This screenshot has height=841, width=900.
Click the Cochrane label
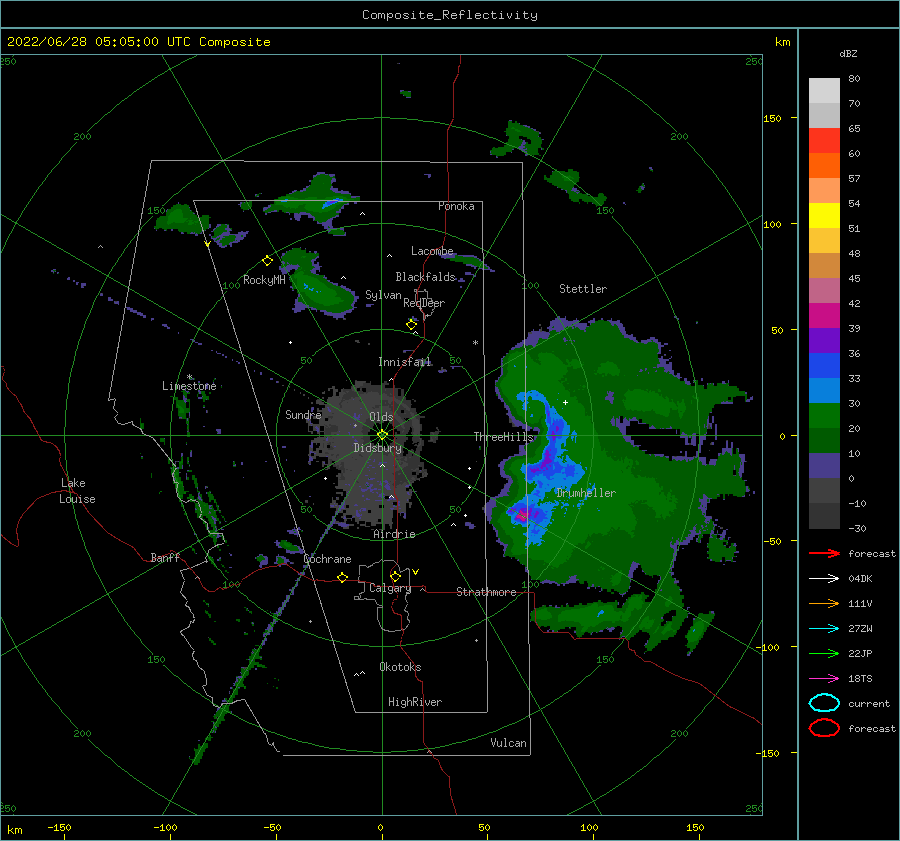[x=327, y=559]
